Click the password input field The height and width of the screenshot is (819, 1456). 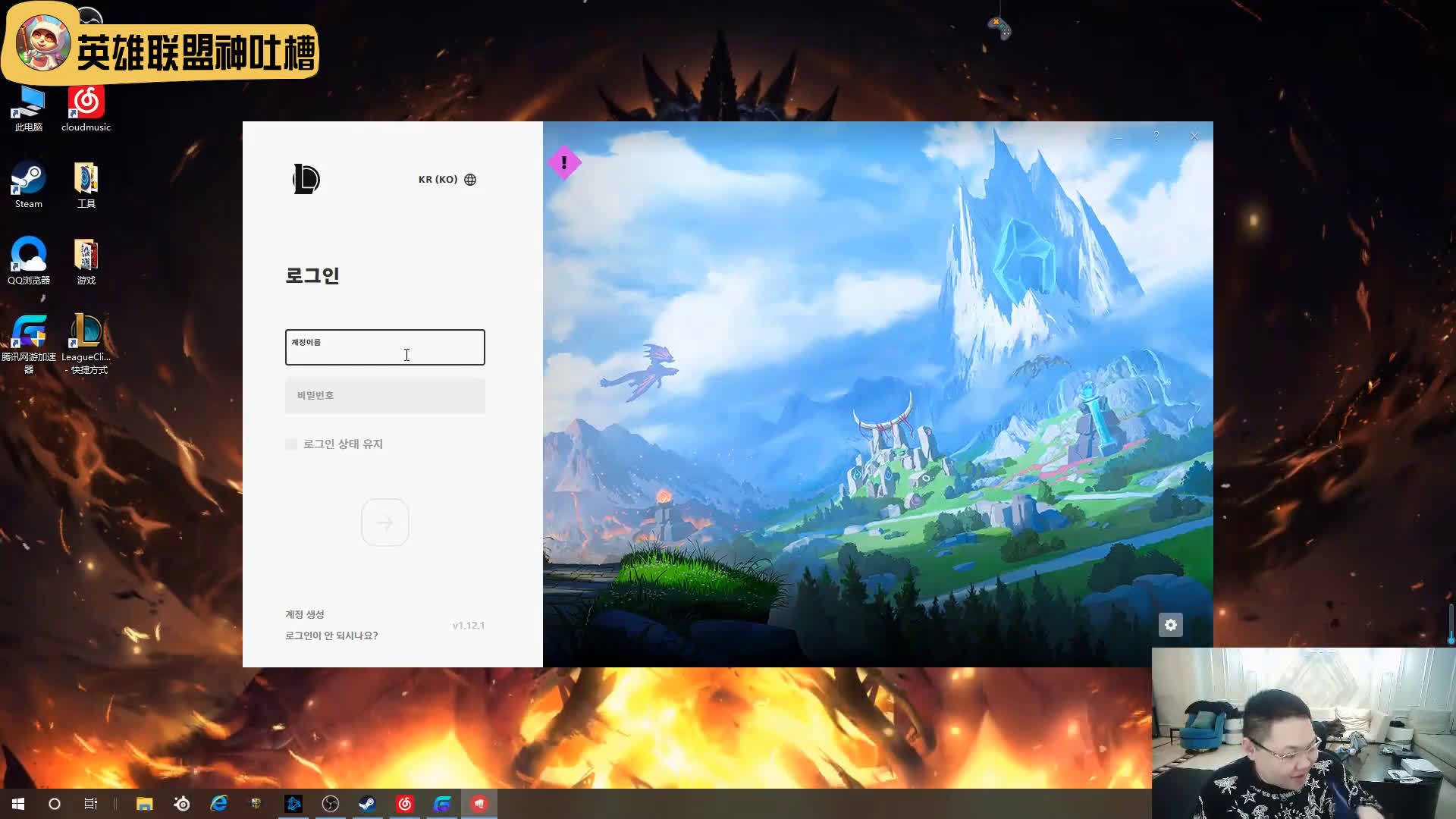[x=384, y=396]
